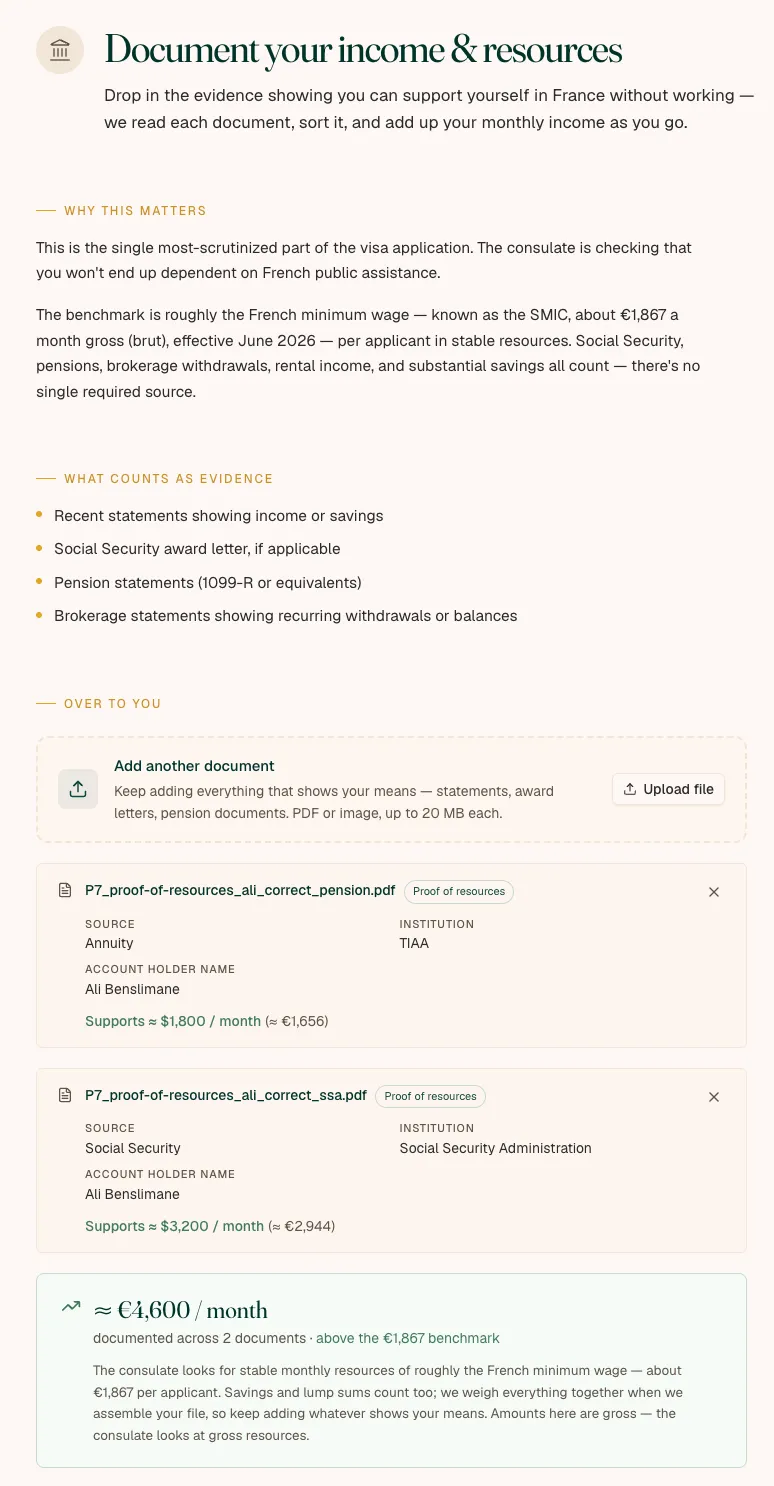Click the ≈ €4,600 / month total
Viewport: 774px width, 1486px height.
(x=181, y=1310)
